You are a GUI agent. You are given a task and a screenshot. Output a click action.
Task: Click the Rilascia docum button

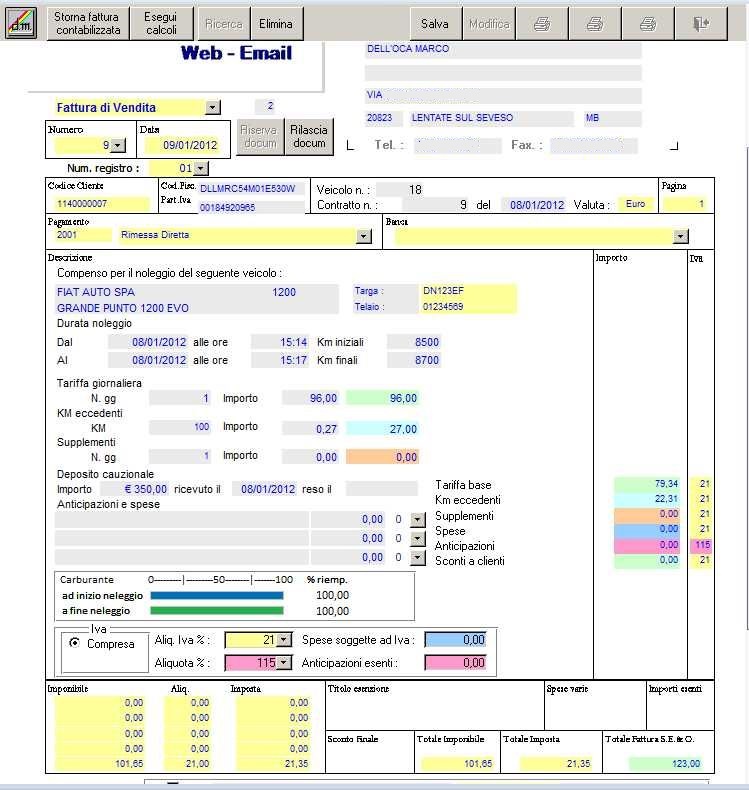tap(309, 137)
